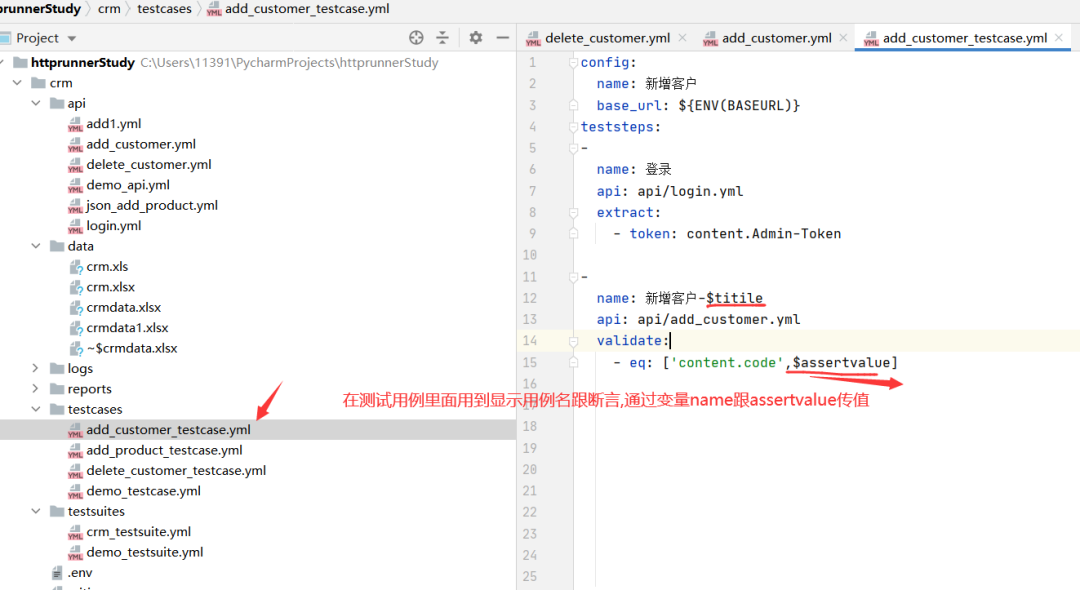Click add_customer_testcase.yml breadcrumb
This screenshot has width=1080, height=590.
click(307, 9)
